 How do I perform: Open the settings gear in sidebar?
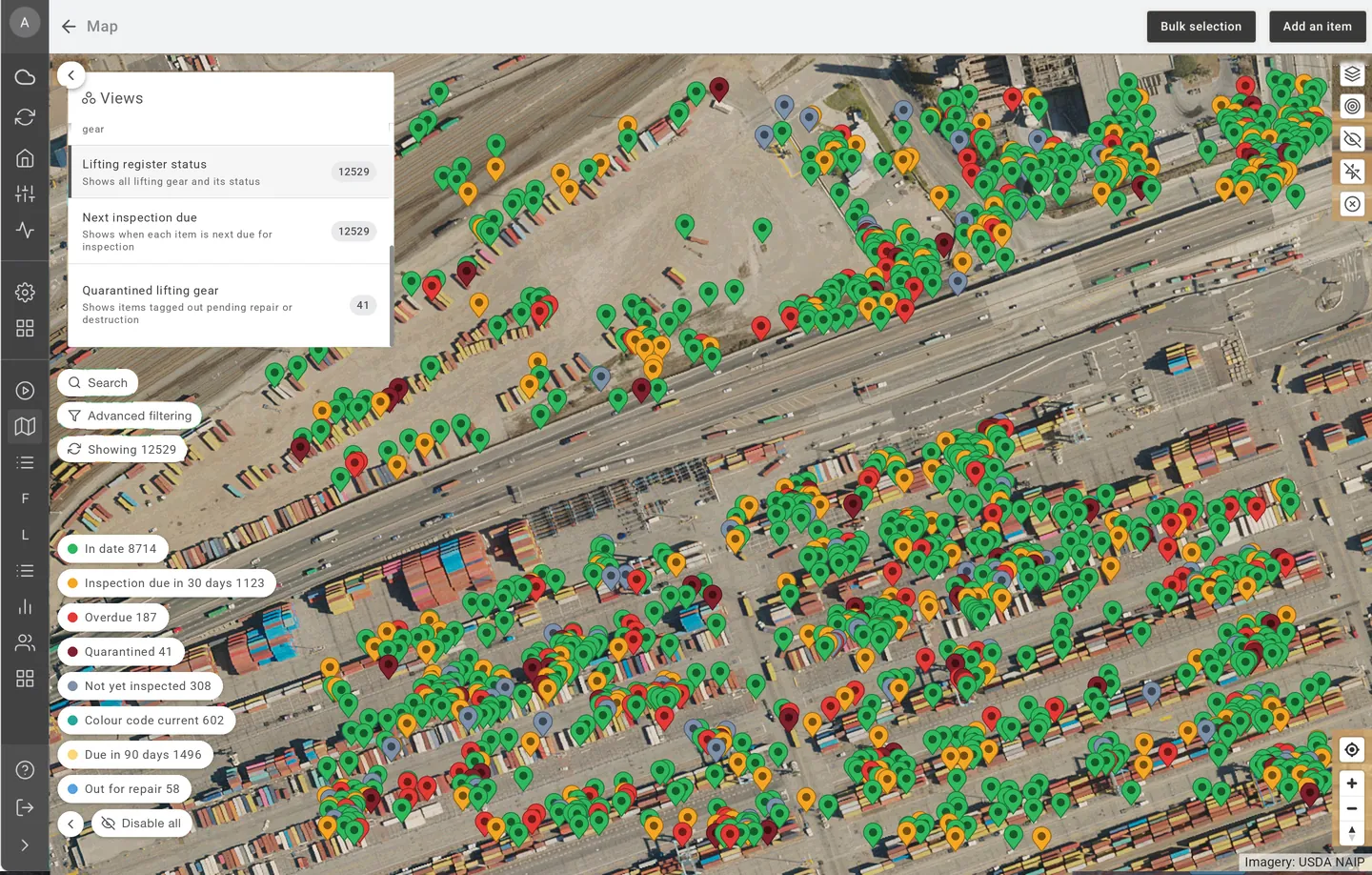(x=25, y=293)
